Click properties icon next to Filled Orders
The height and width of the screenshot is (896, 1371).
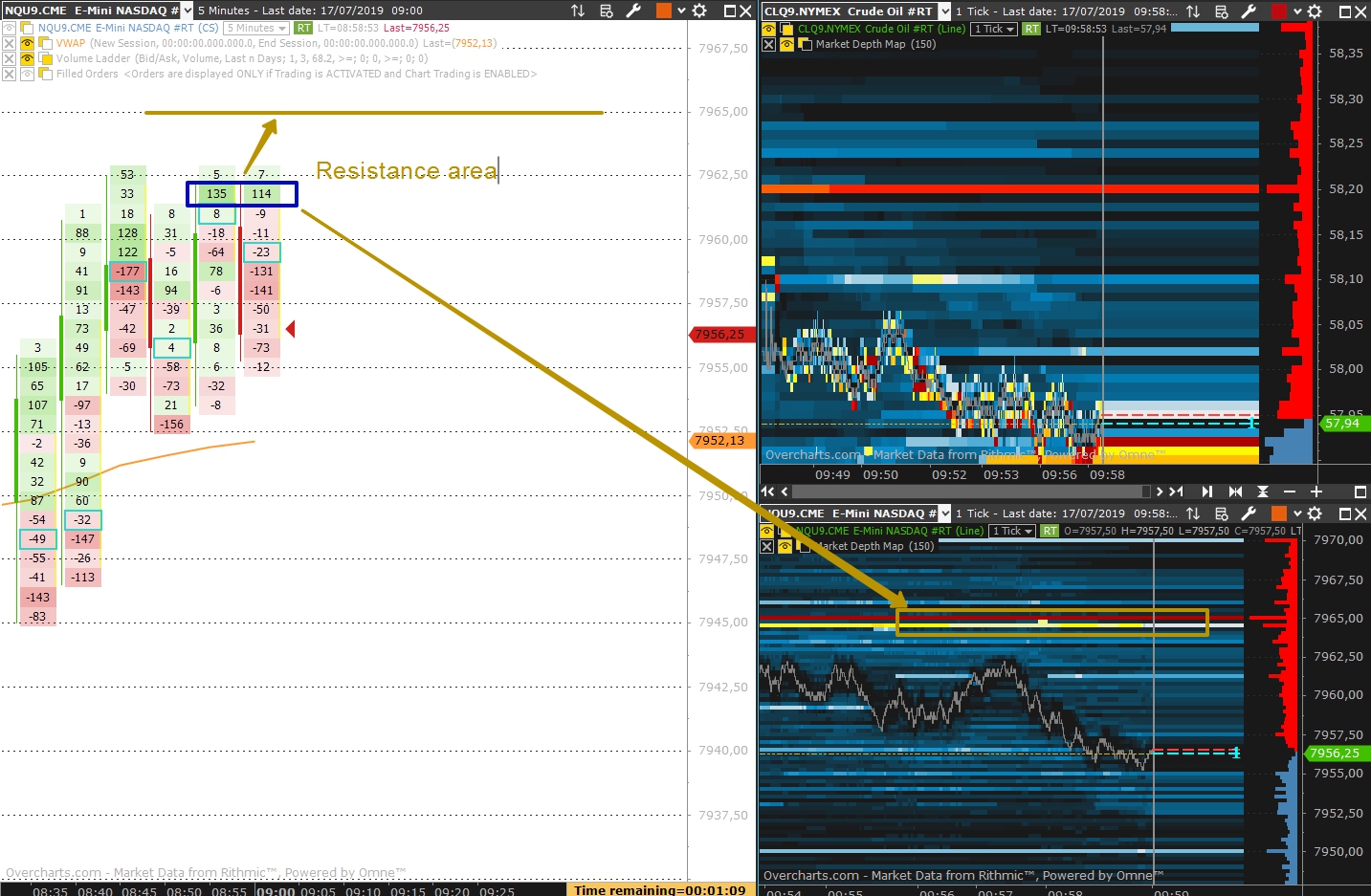(45, 75)
